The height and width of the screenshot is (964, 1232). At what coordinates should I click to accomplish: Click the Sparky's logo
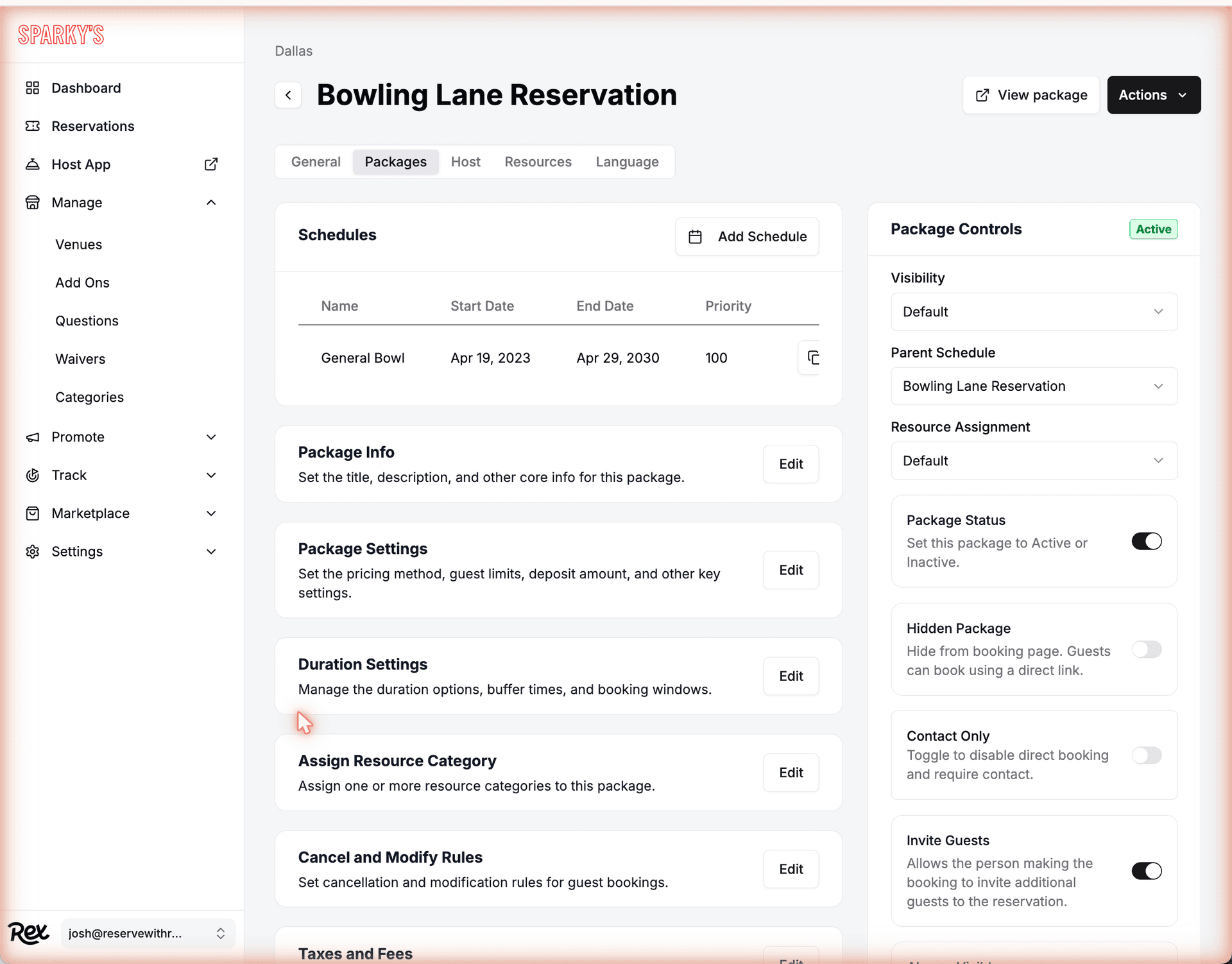(61, 35)
